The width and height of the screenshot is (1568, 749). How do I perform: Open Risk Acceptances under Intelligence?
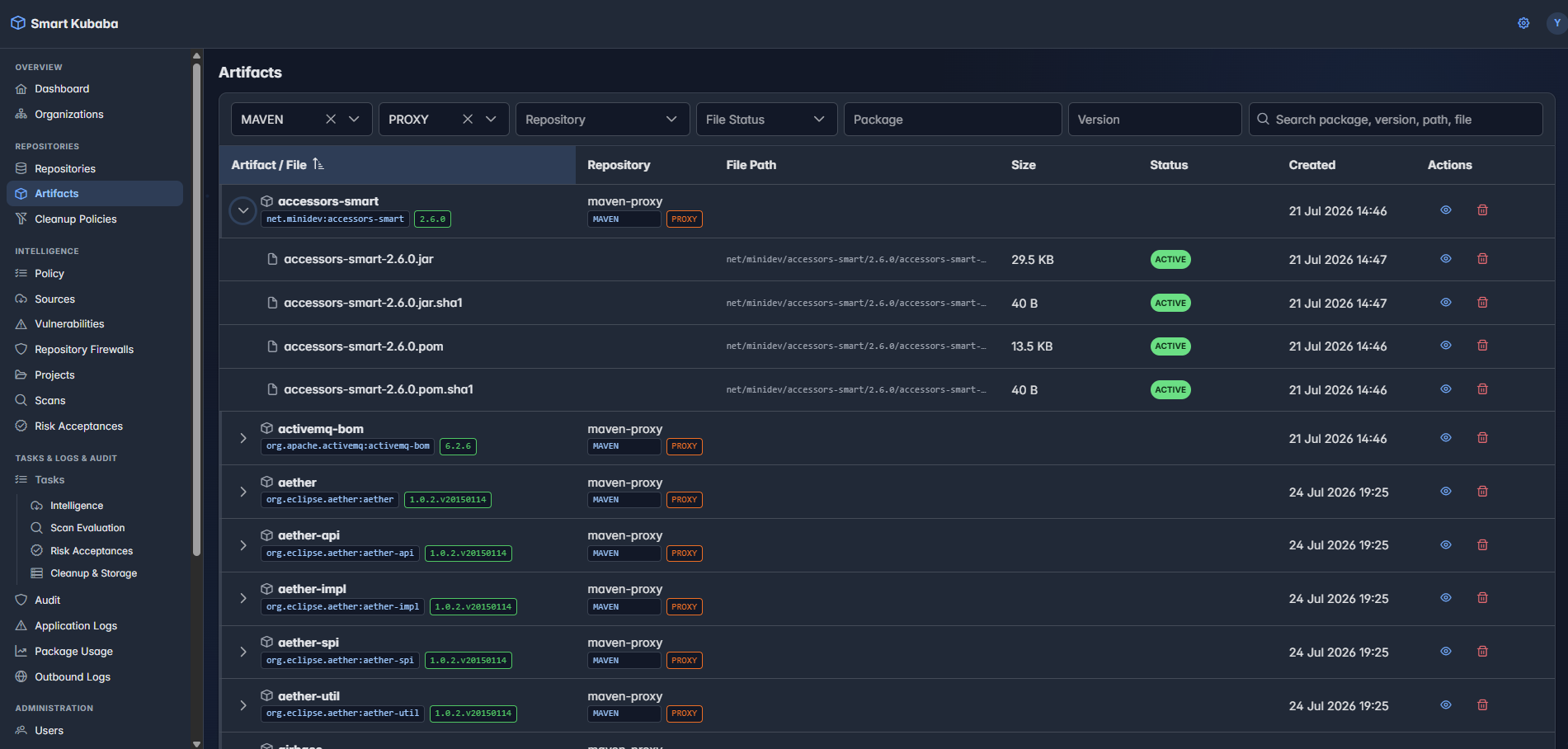coord(95,426)
